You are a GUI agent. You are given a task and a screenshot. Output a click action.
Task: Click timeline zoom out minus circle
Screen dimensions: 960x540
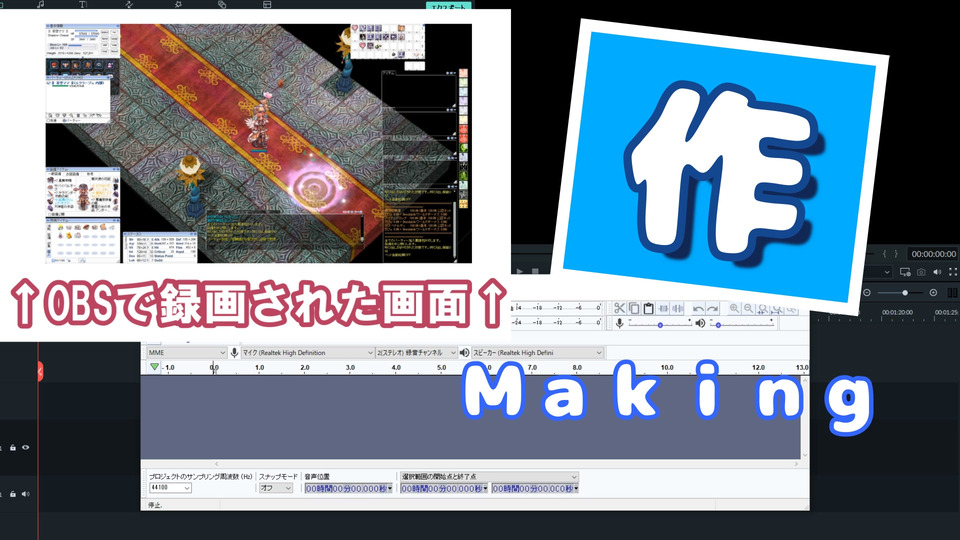click(866, 293)
